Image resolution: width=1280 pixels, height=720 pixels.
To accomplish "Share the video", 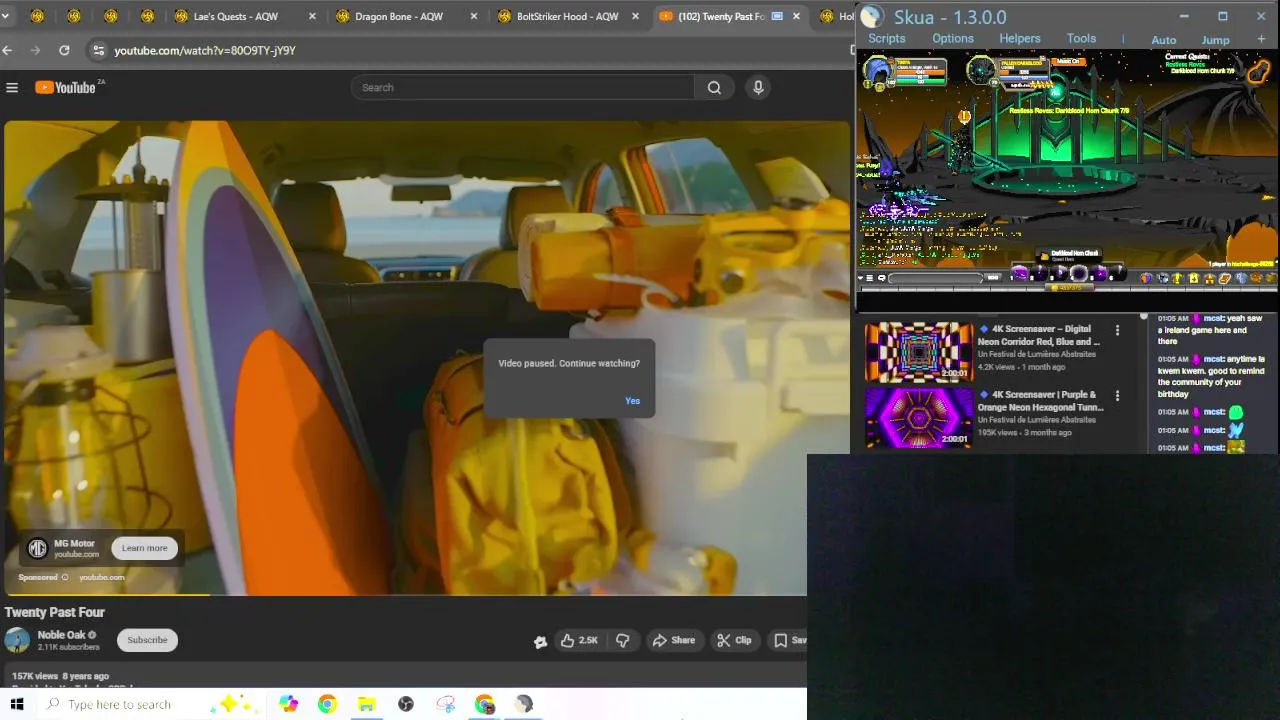I will click(x=673, y=640).
